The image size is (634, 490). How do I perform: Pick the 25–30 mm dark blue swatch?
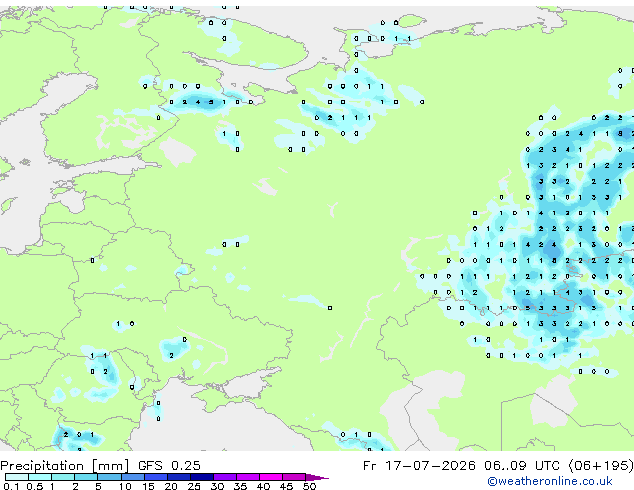(202, 477)
